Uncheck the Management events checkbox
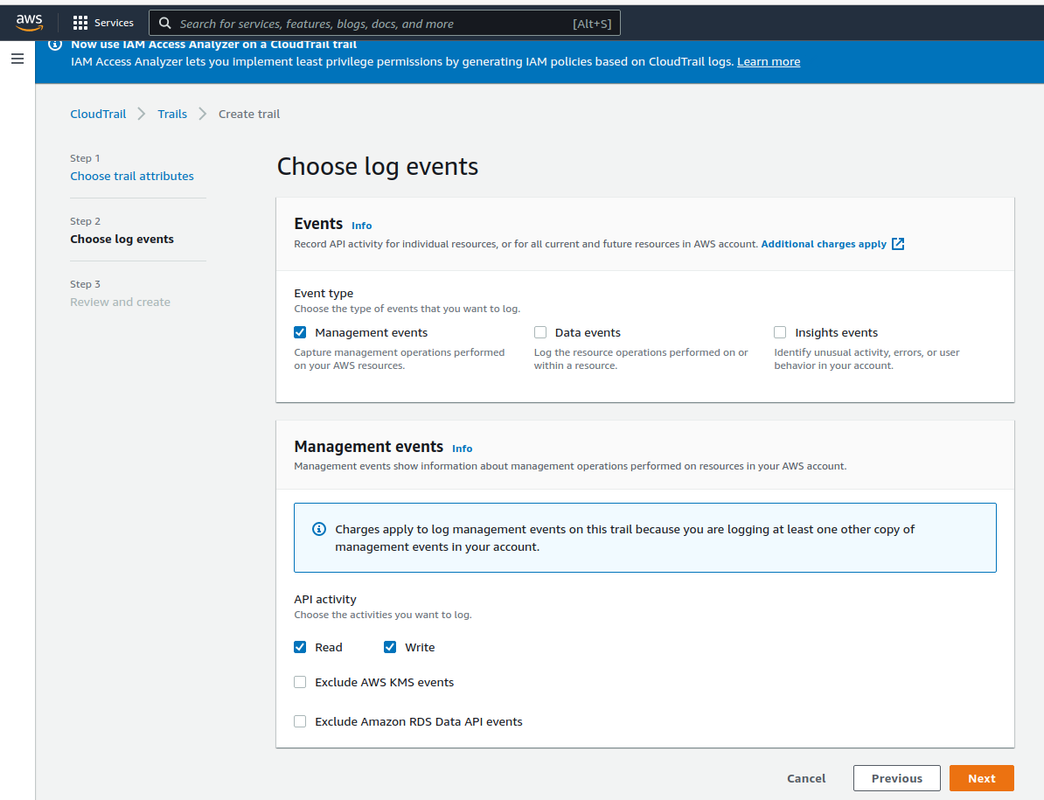 point(300,332)
